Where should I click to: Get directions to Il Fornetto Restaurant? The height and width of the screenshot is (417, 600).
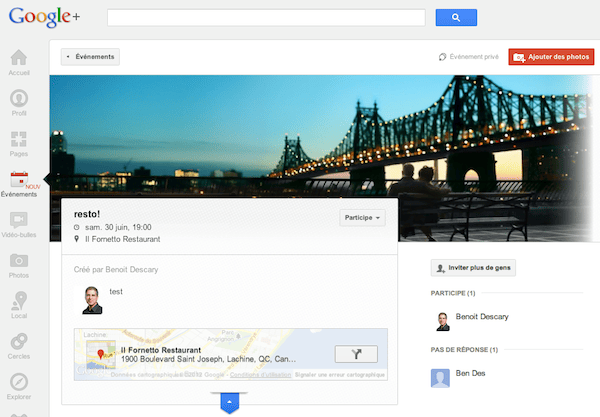pyautogui.click(x=355, y=354)
